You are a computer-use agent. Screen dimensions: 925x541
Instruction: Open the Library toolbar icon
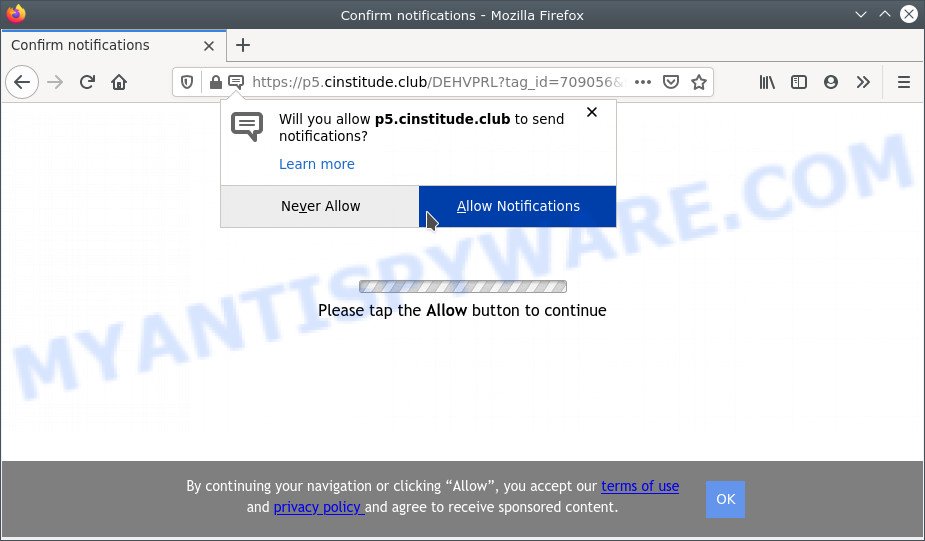pyautogui.click(x=767, y=82)
